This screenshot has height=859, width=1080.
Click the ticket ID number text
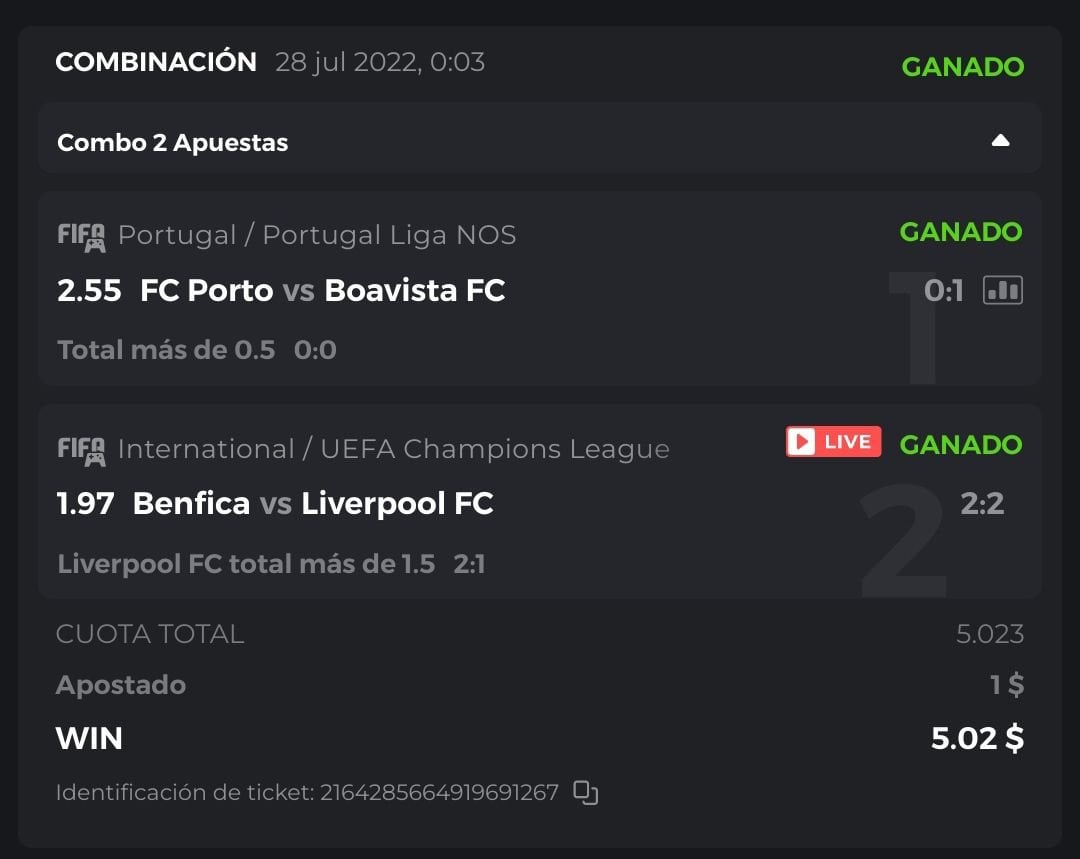[x=438, y=793]
